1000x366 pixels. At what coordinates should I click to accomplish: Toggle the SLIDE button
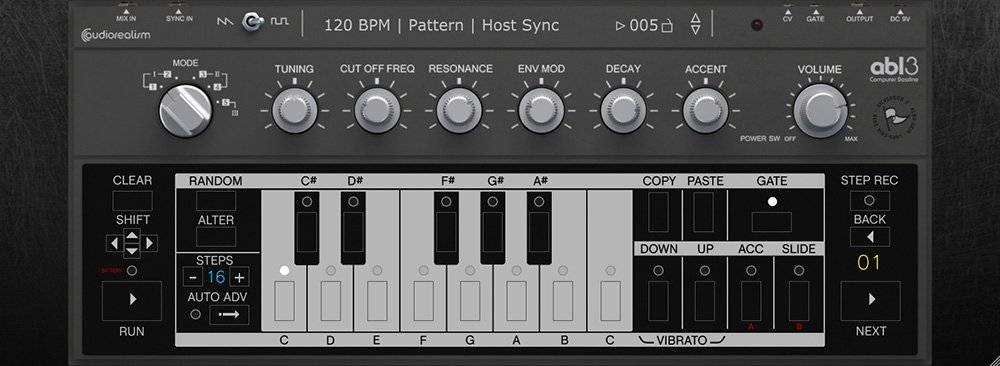798,300
